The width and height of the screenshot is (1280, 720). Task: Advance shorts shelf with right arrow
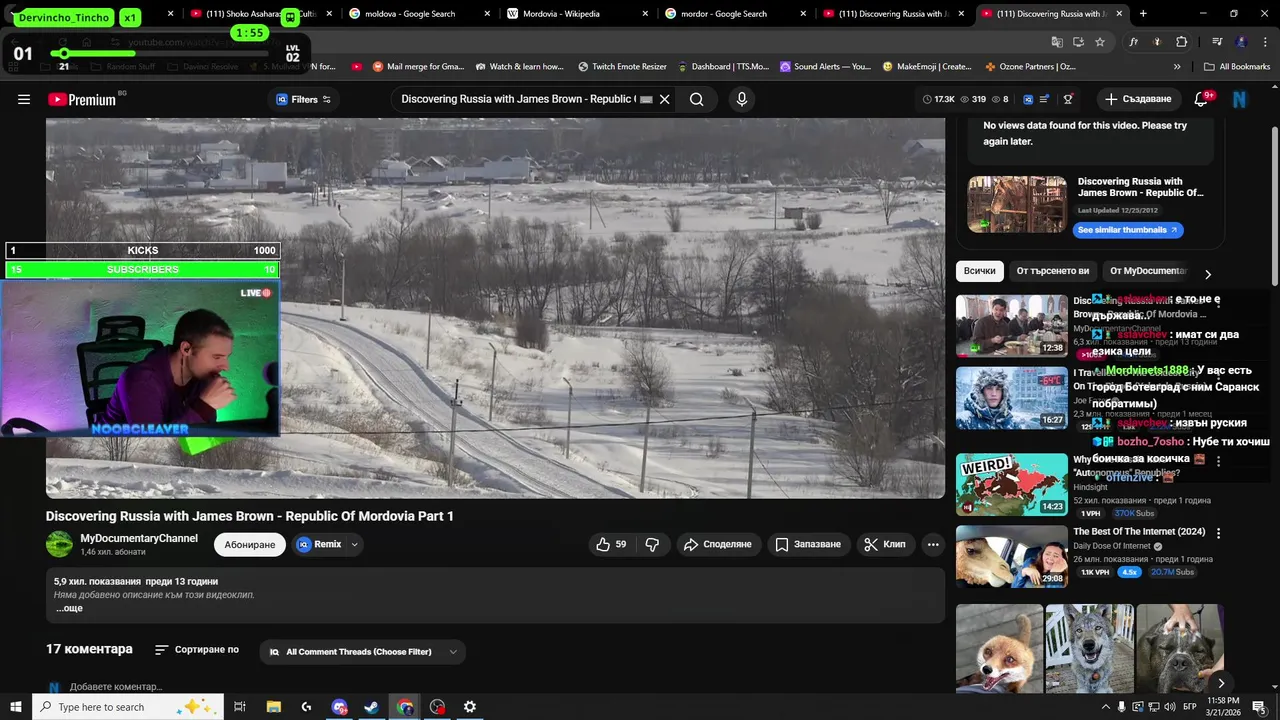point(1220,684)
